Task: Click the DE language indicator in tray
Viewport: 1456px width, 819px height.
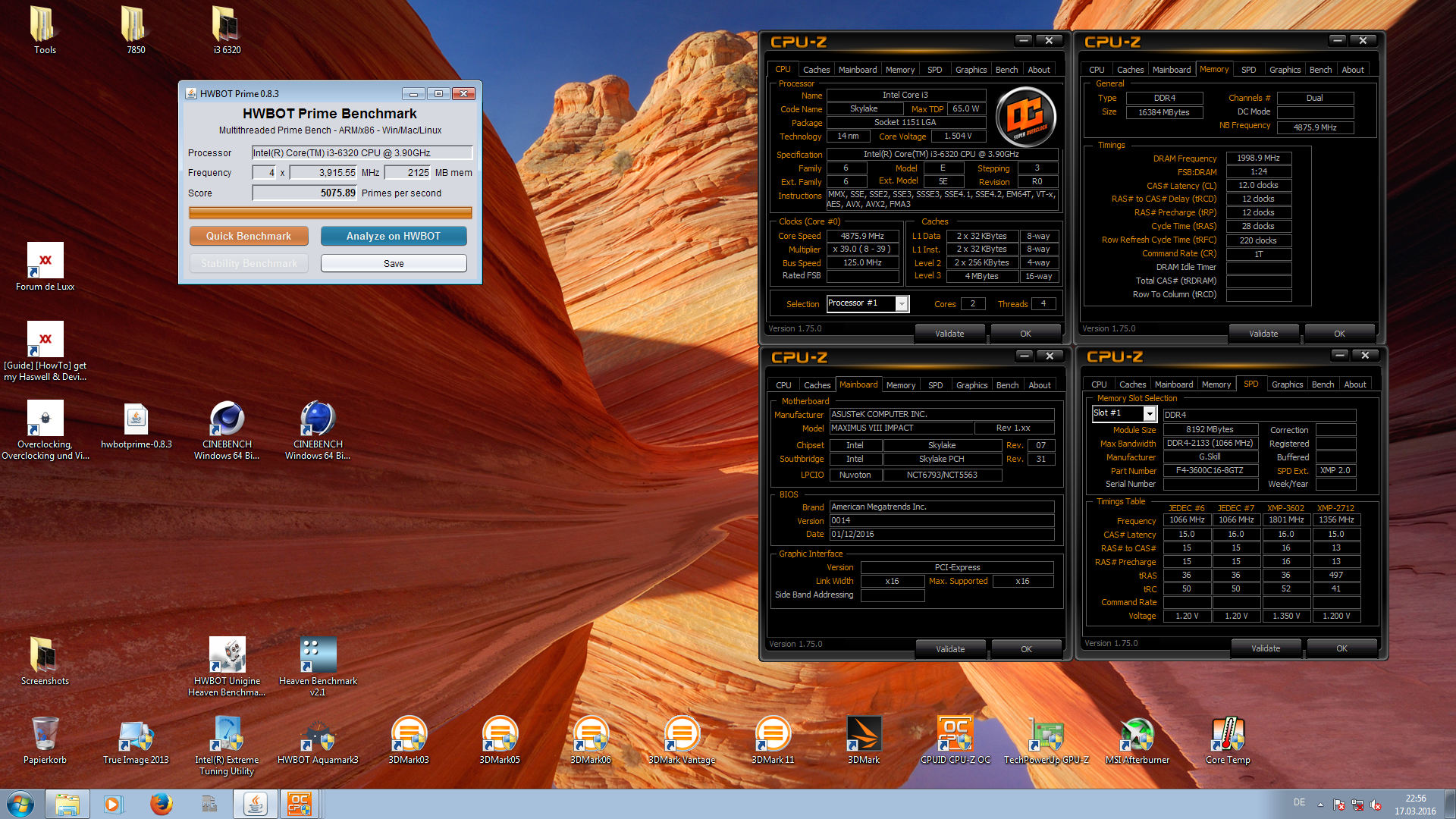Action: coord(1299,802)
